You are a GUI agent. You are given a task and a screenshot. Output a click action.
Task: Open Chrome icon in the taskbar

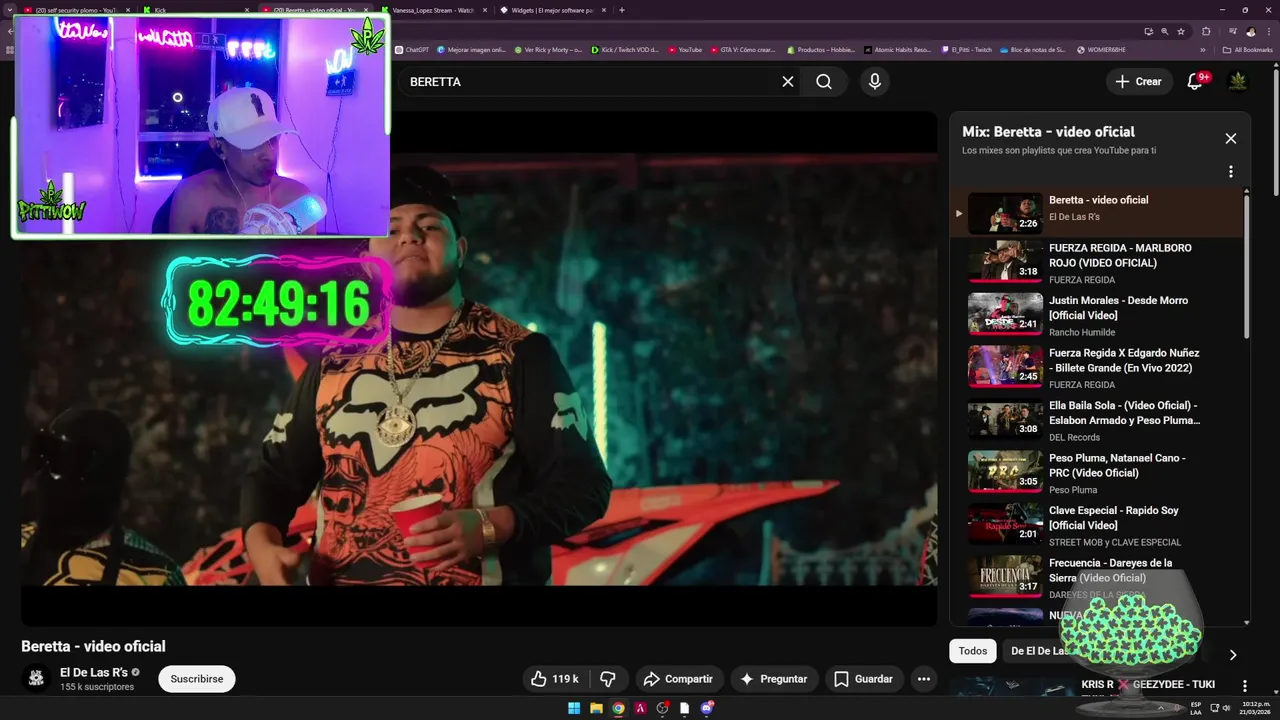618,708
